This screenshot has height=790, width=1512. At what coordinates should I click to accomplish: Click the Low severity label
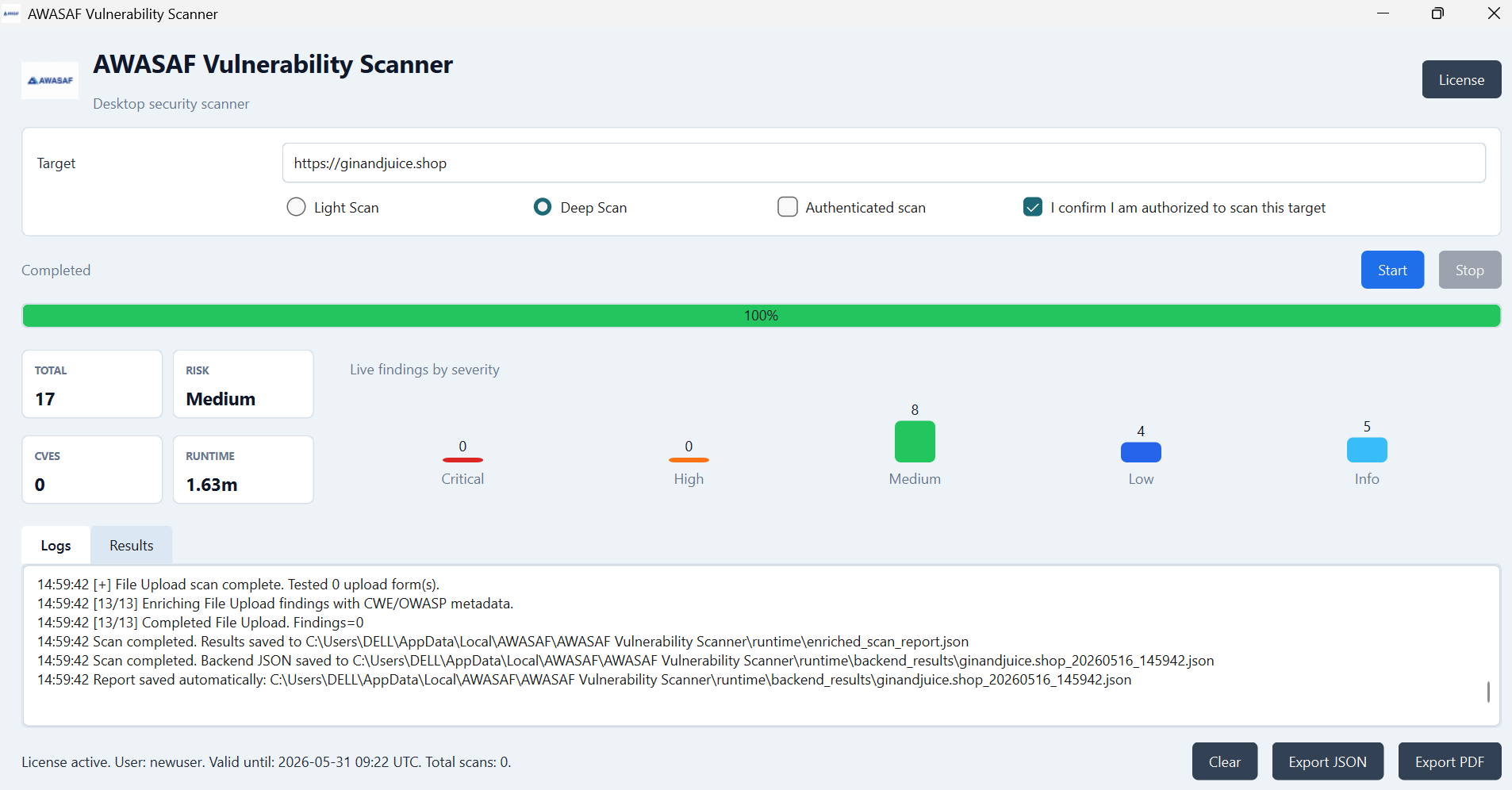(1141, 479)
